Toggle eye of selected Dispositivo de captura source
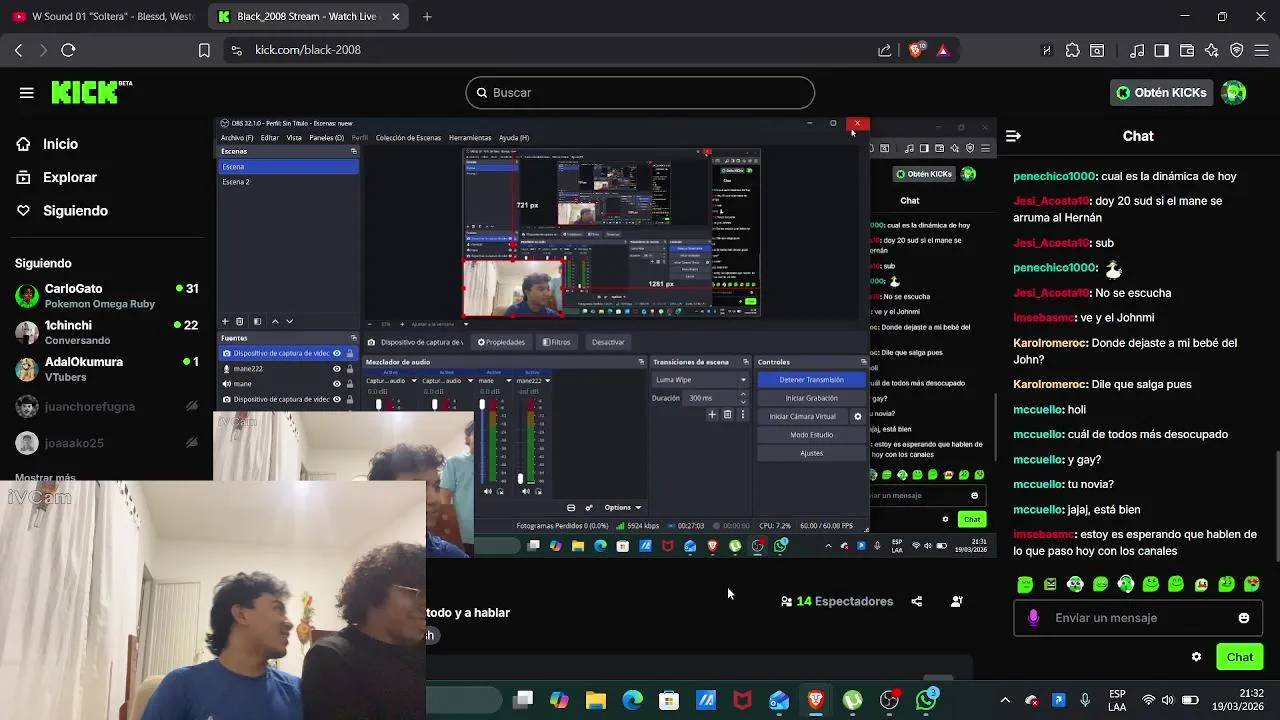This screenshot has height=720, width=1280. coord(337,353)
